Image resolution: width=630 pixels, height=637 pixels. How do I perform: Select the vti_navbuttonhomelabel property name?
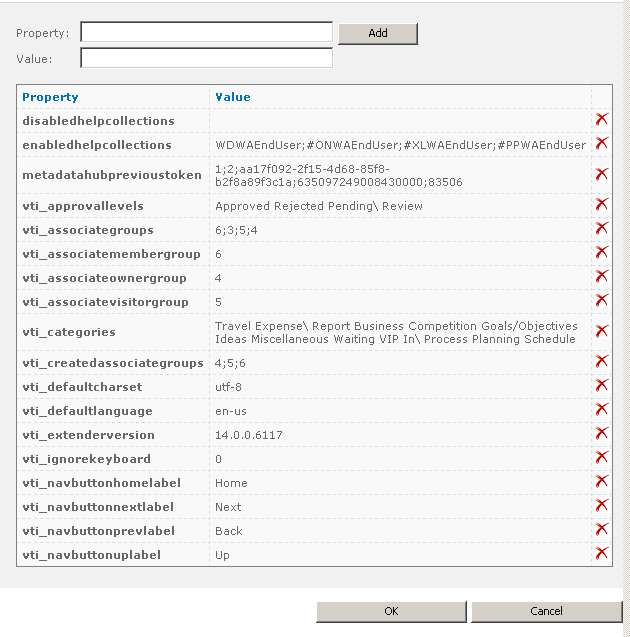tap(102, 483)
